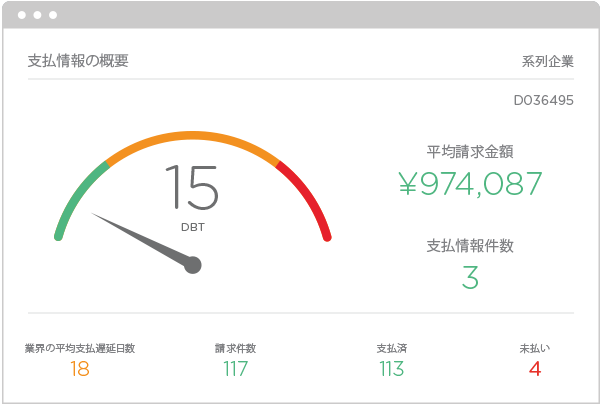Open the 請求件数 value 117

coord(235,369)
